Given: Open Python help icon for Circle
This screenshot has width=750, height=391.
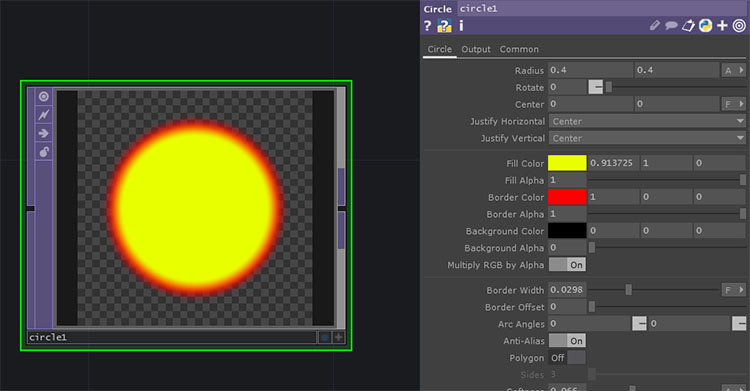Looking at the screenshot, I should coord(444,26).
